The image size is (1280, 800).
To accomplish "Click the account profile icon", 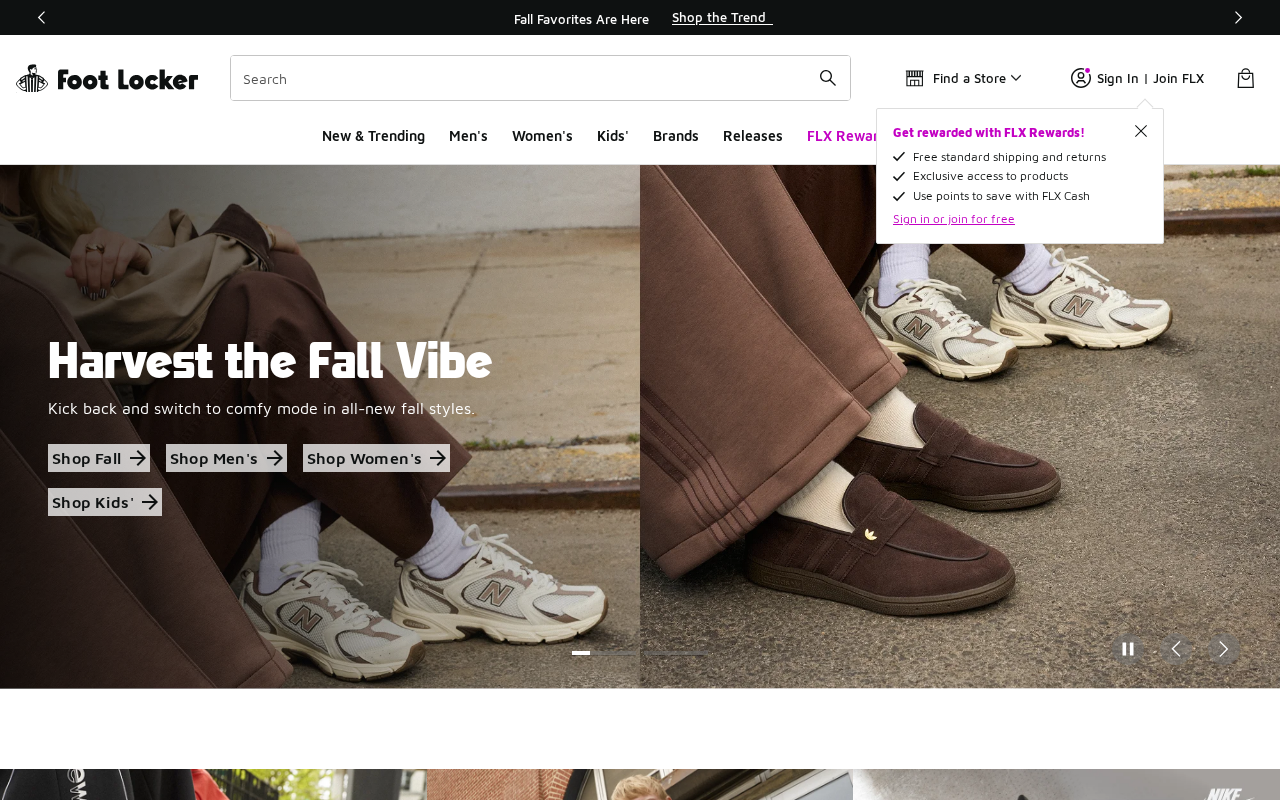I will [1081, 78].
